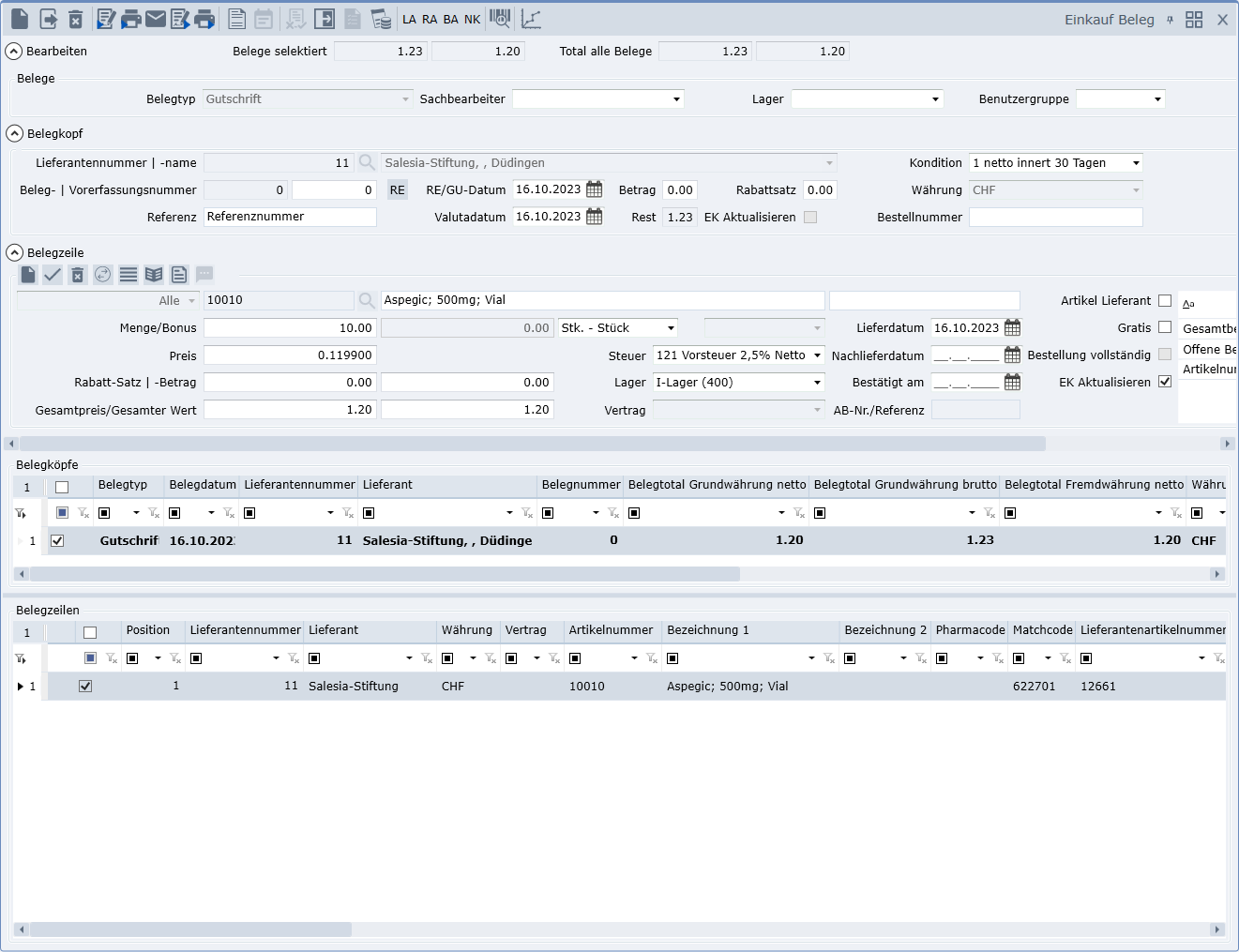Click the barcode scan icon in toolbar
The width and height of the screenshot is (1239, 952).
coord(501,19)
